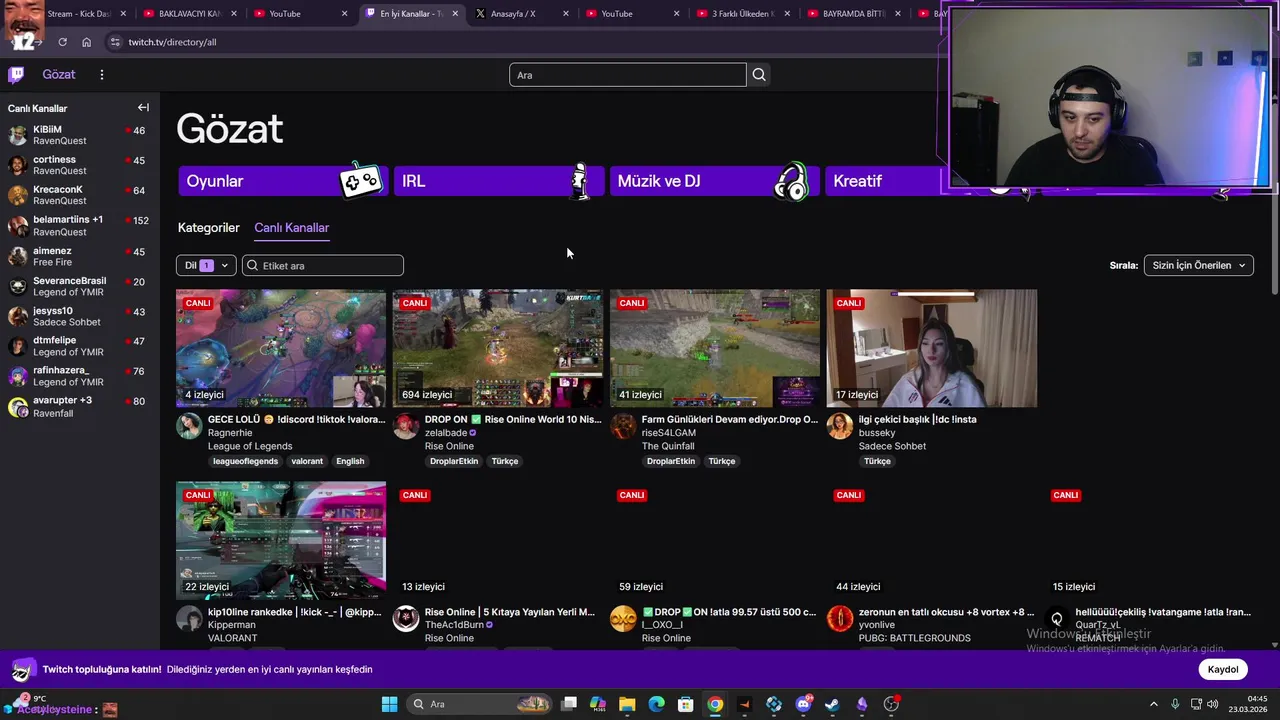Open The Quinfall category link
Screen dimensions: 1280x720
[668, 446]
